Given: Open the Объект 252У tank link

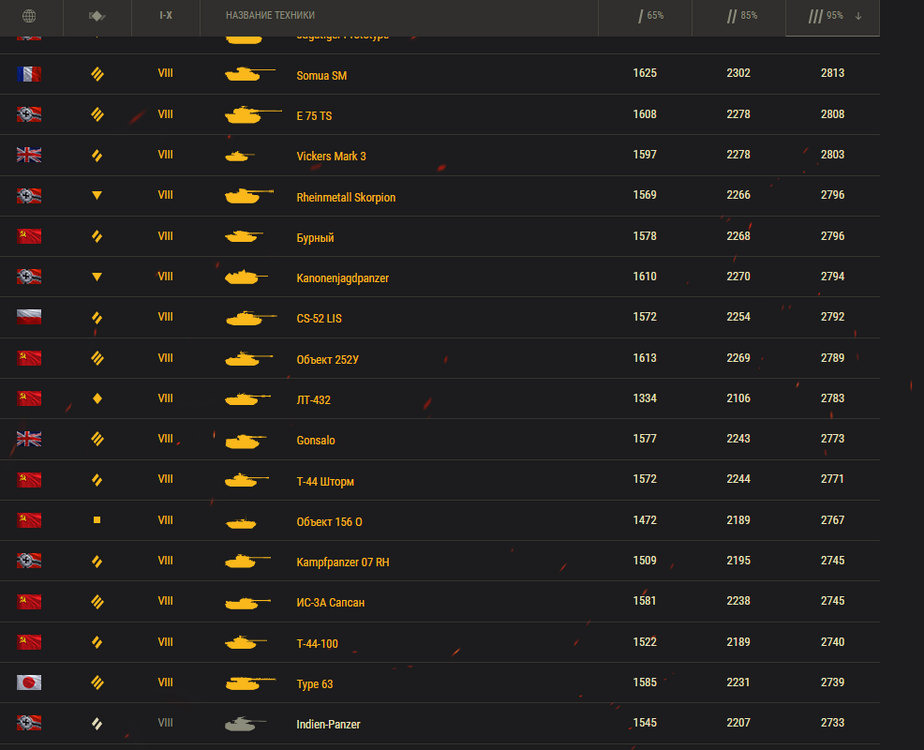Looking at the screenshot, I should [328, 359].
